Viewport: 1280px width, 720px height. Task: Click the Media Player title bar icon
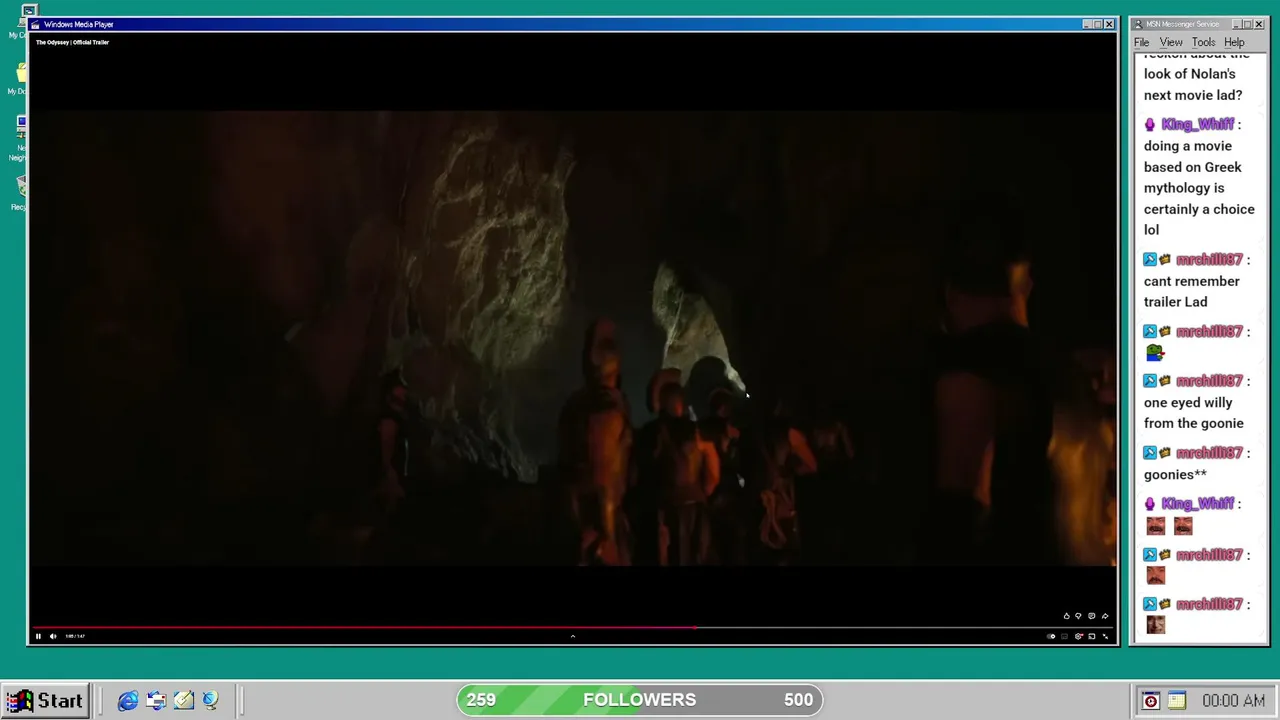pyautogui.click(x=35, y=24)
